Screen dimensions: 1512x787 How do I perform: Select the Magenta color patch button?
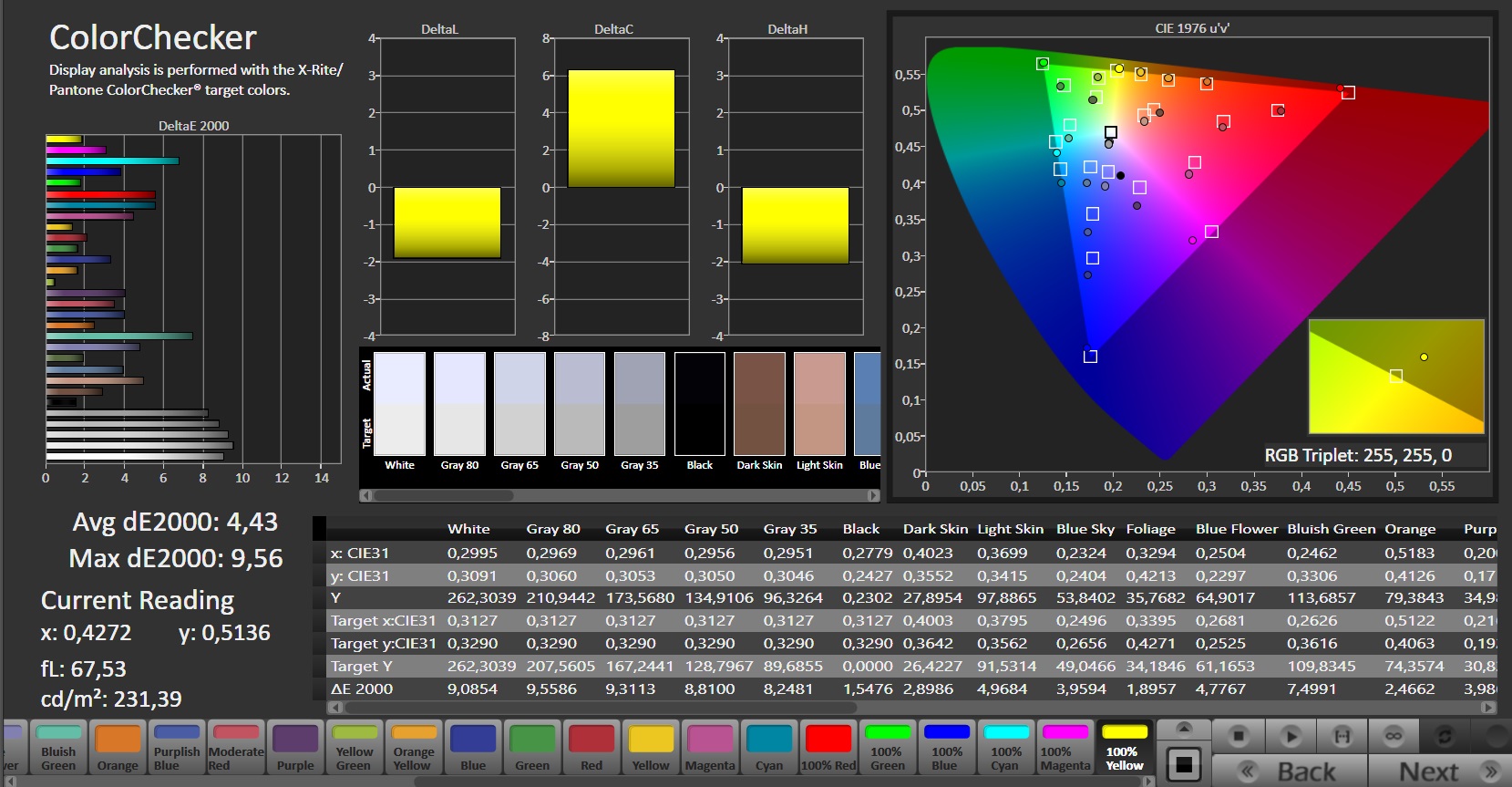coord(710,748)
